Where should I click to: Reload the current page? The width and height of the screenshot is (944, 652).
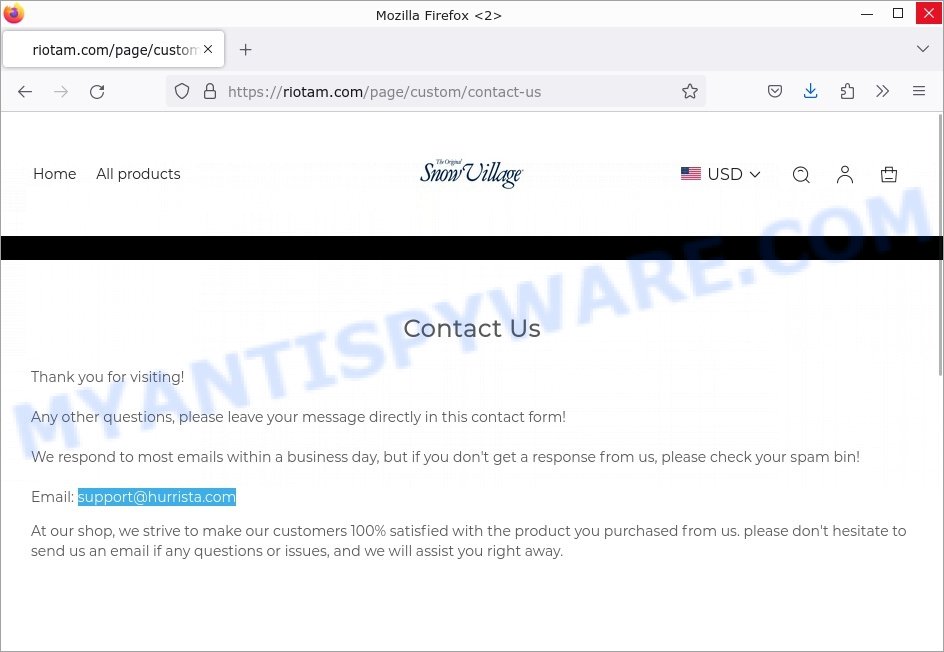pyautogui.click(x=97, y=92)
